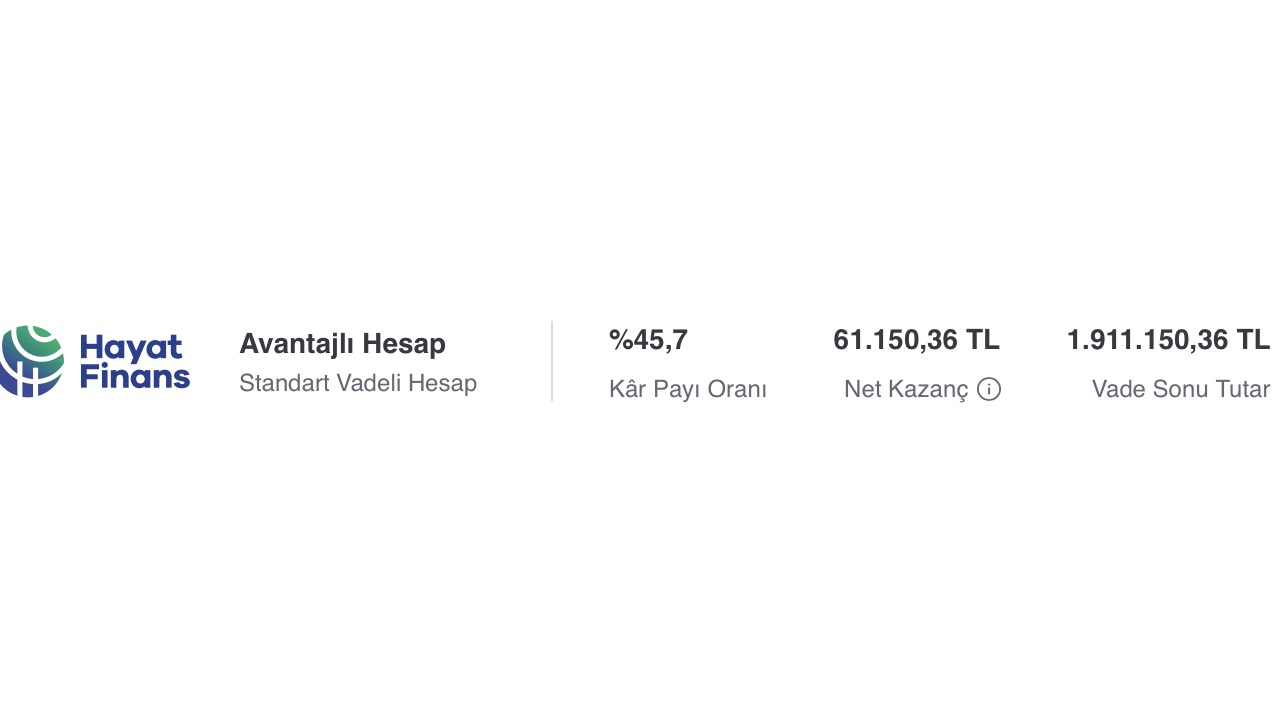Click the Vade Sonu Tutar label

tap(1181, 389)
